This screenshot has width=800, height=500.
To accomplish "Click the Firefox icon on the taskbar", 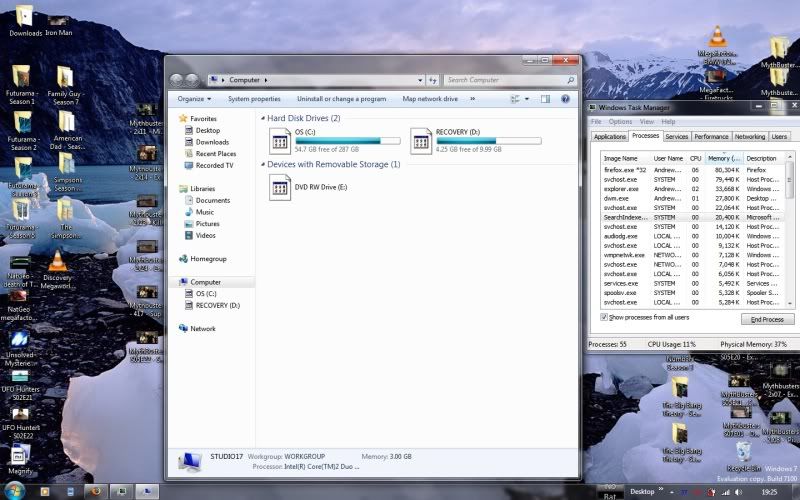I will click(96, 491).
